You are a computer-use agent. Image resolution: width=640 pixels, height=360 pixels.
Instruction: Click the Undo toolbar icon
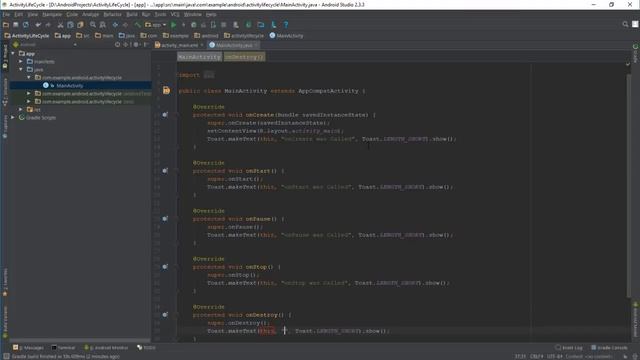38,25
